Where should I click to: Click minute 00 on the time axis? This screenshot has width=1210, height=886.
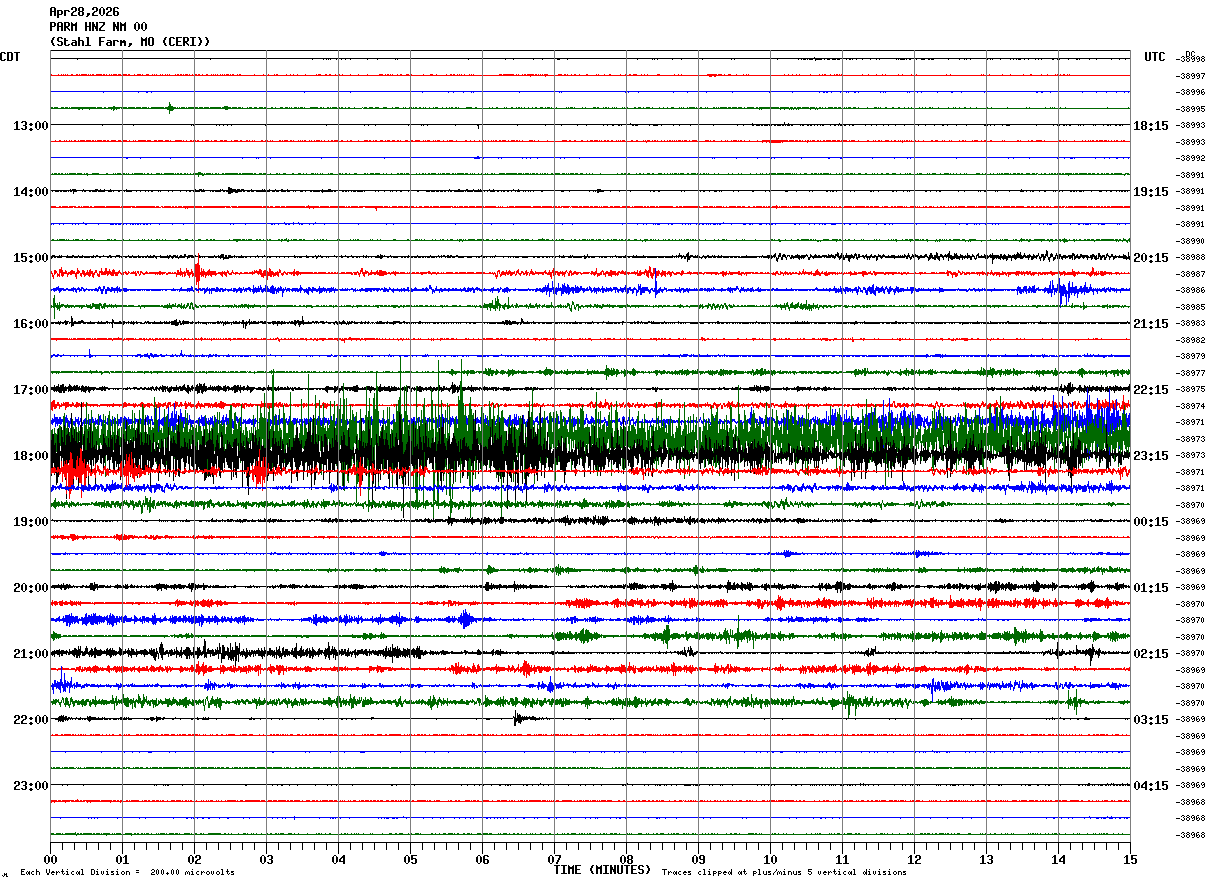[x=51, y=860]
